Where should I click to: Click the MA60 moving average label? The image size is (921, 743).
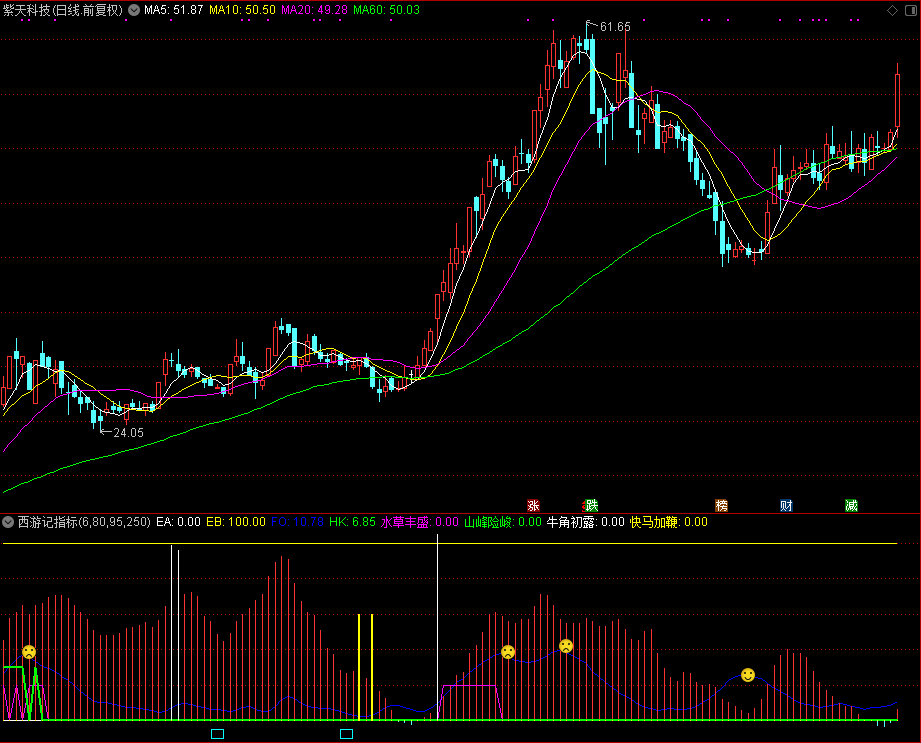[x=385, y=10]
